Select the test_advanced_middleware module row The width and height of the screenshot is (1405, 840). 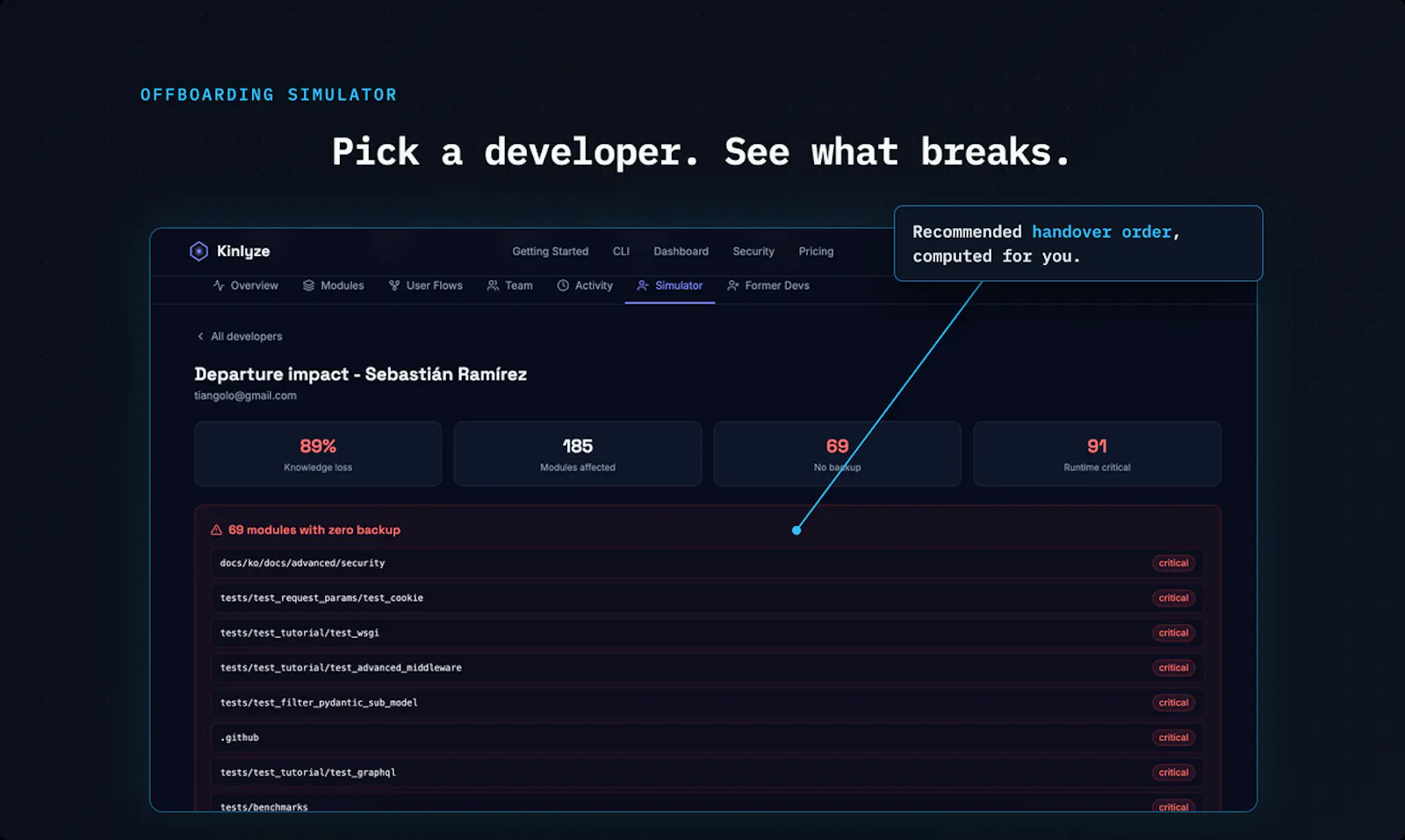coord(707,668)
